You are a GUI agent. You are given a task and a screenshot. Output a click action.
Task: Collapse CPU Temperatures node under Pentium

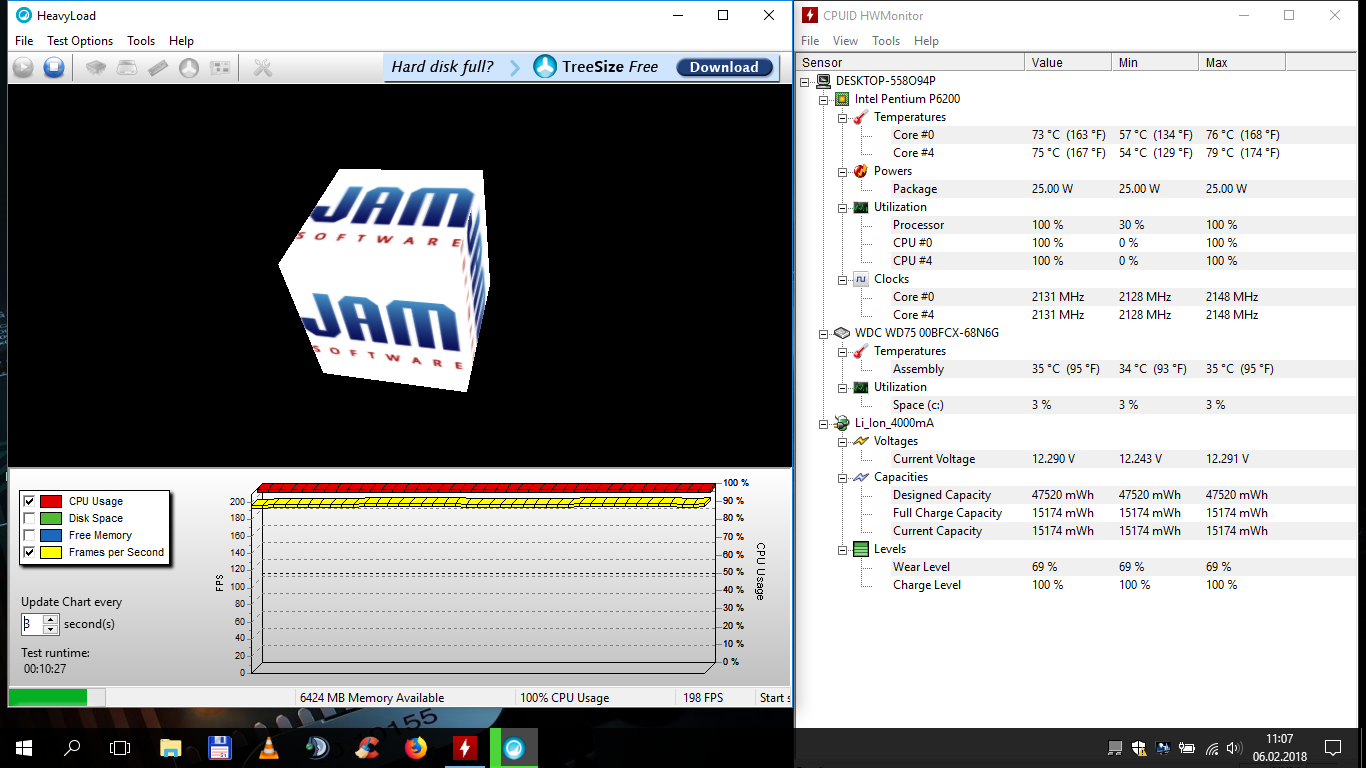[842, 117]
